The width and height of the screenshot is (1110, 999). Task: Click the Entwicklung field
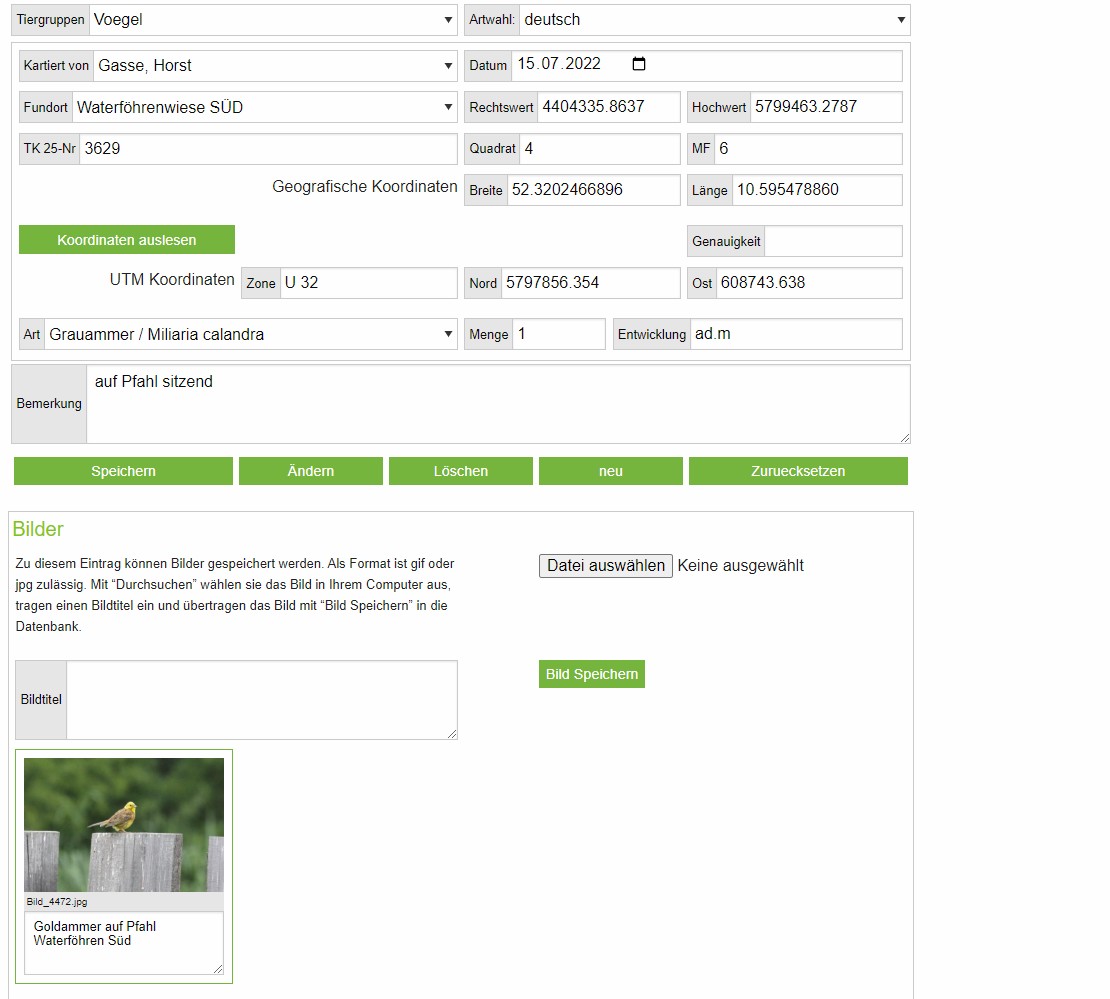coord(796,334)
